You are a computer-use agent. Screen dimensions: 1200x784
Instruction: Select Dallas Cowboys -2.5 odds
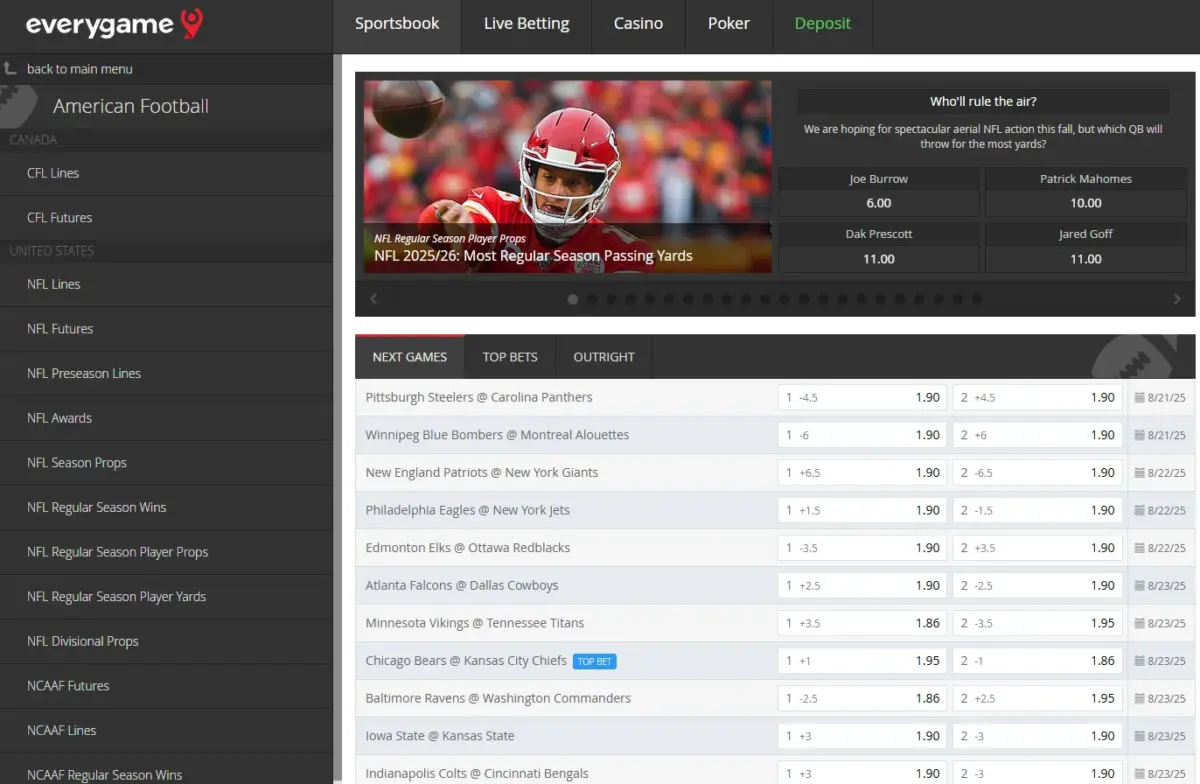[1037, 586]
